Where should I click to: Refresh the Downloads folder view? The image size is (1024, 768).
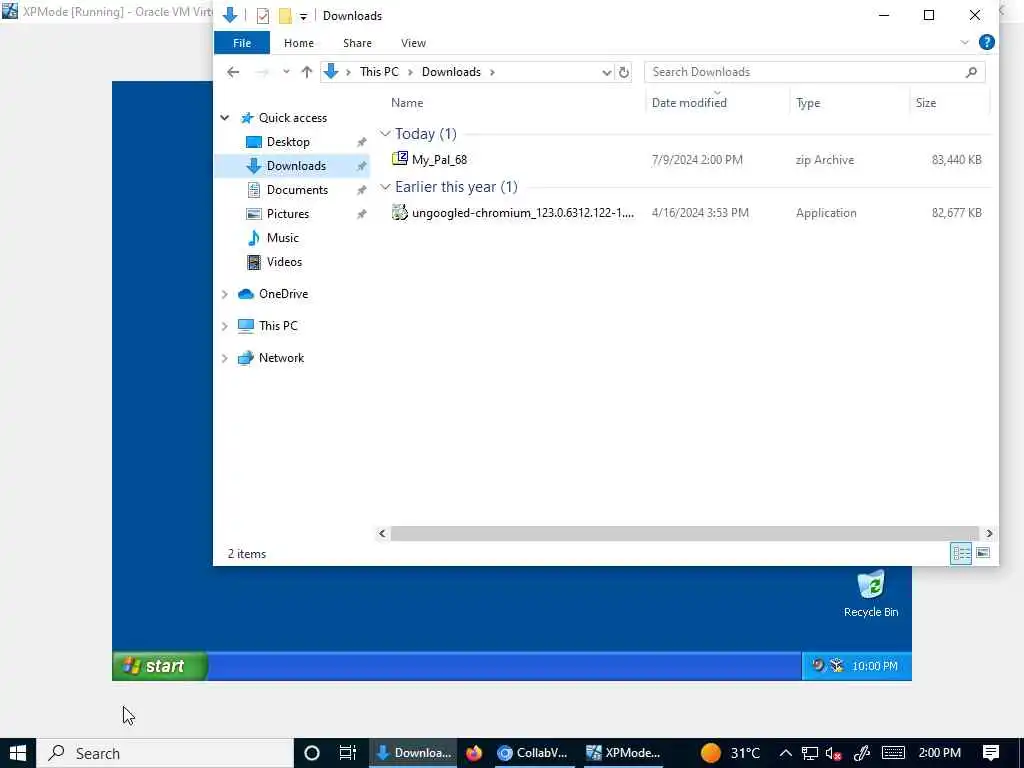624,72
